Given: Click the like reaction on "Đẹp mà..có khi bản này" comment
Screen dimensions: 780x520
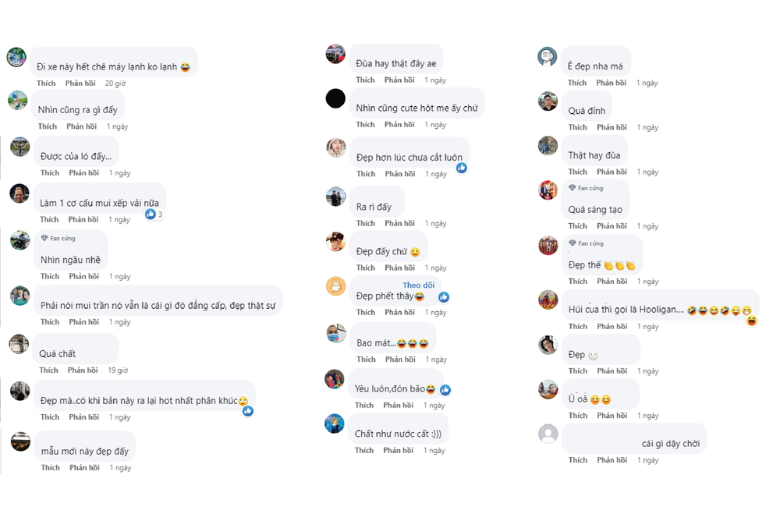Looking at the screenshot, I should point(248,411).
